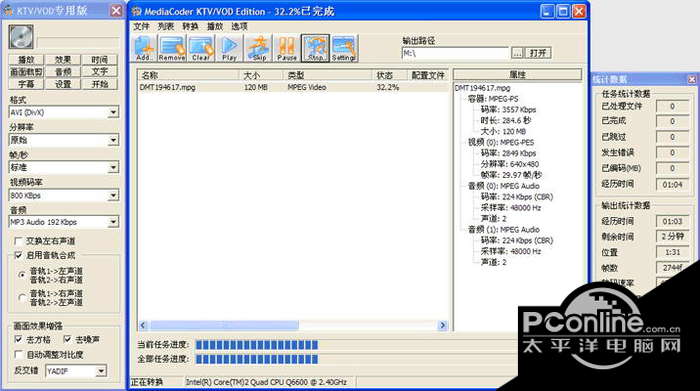Click the MediaCoder title bar app icon
Viewport: 700px width, 391px height.
tap(137, 12)
